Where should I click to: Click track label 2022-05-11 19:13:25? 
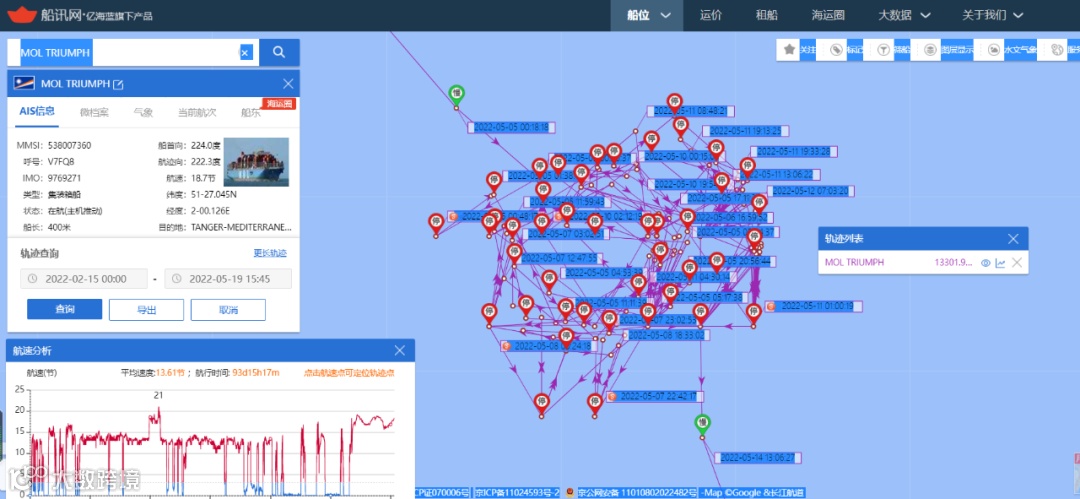pyautogui.click(x=746, y=131)
